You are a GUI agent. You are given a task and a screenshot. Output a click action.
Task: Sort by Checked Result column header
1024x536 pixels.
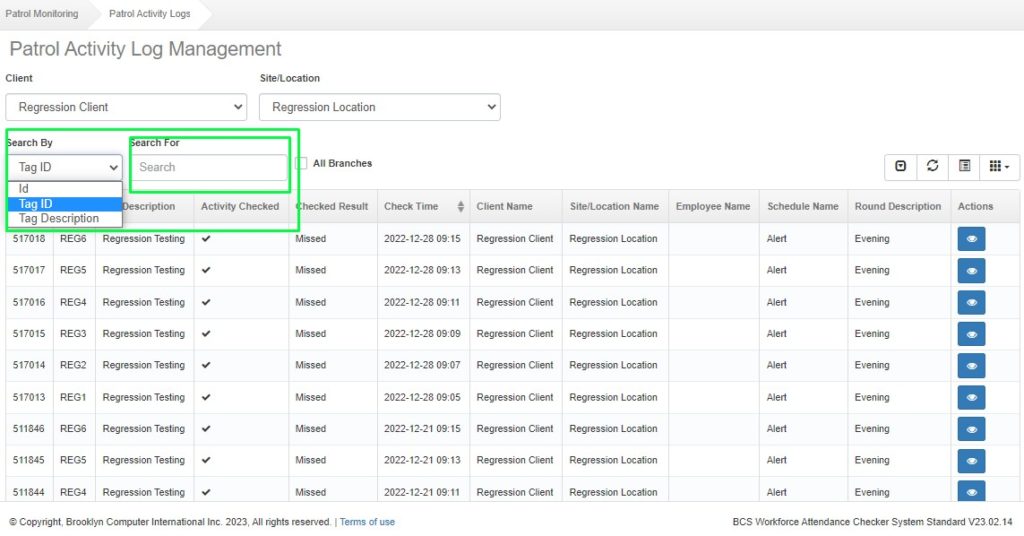[332, 207]
